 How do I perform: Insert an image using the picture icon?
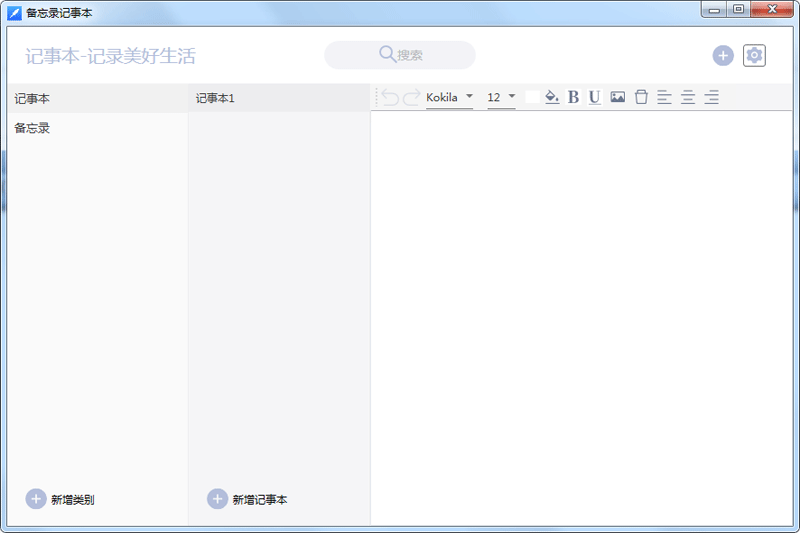click(618, 97)
